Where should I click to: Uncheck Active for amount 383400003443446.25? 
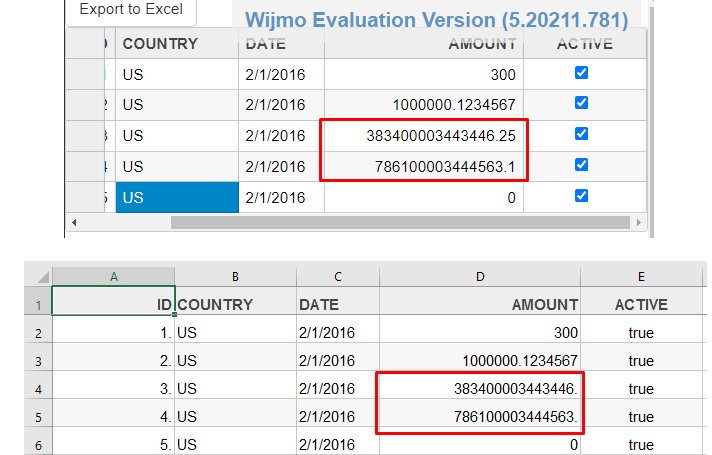tap(581, 134)
